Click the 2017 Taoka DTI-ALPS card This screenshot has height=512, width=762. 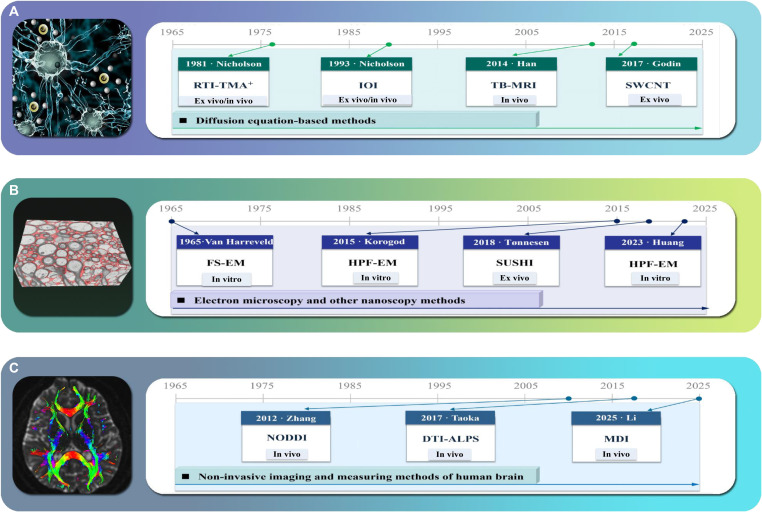tap(450, 436)
